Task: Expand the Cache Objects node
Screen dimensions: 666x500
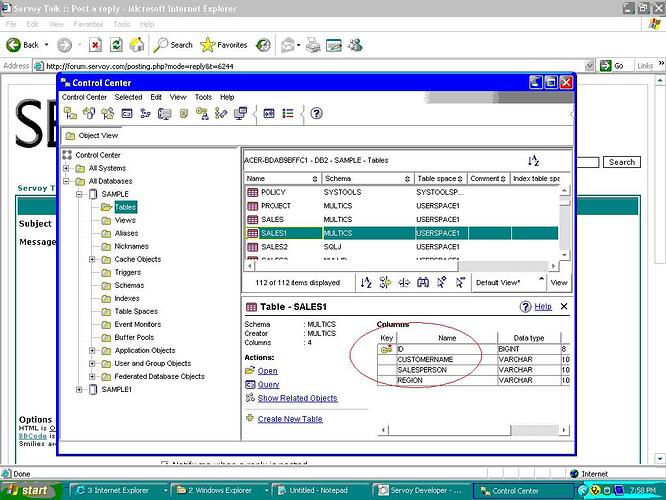Action: (92, 259)
